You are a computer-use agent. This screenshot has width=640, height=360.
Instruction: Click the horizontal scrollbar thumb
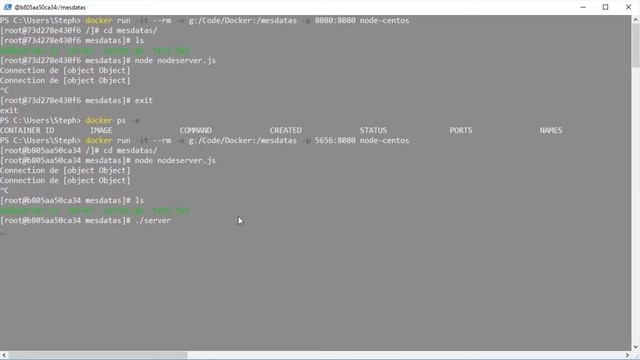coord(98,356)
